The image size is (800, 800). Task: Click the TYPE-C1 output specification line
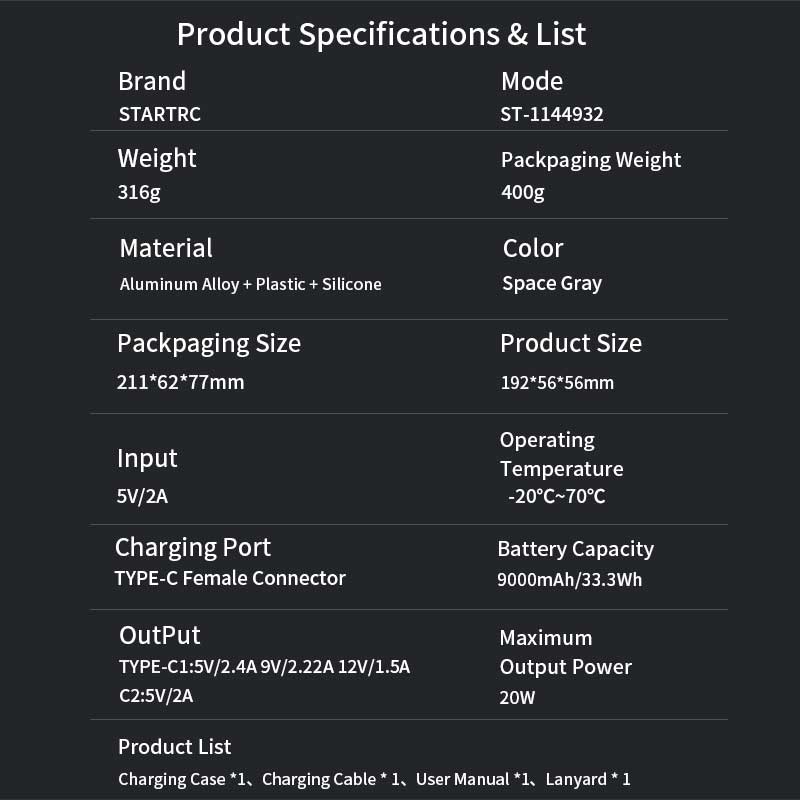pos(264,667)
